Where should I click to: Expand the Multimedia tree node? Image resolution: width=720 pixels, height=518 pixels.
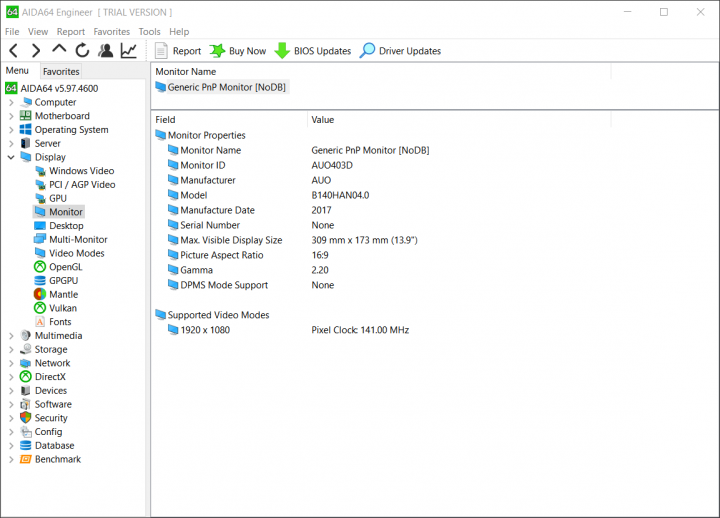[x=11, y=336]
